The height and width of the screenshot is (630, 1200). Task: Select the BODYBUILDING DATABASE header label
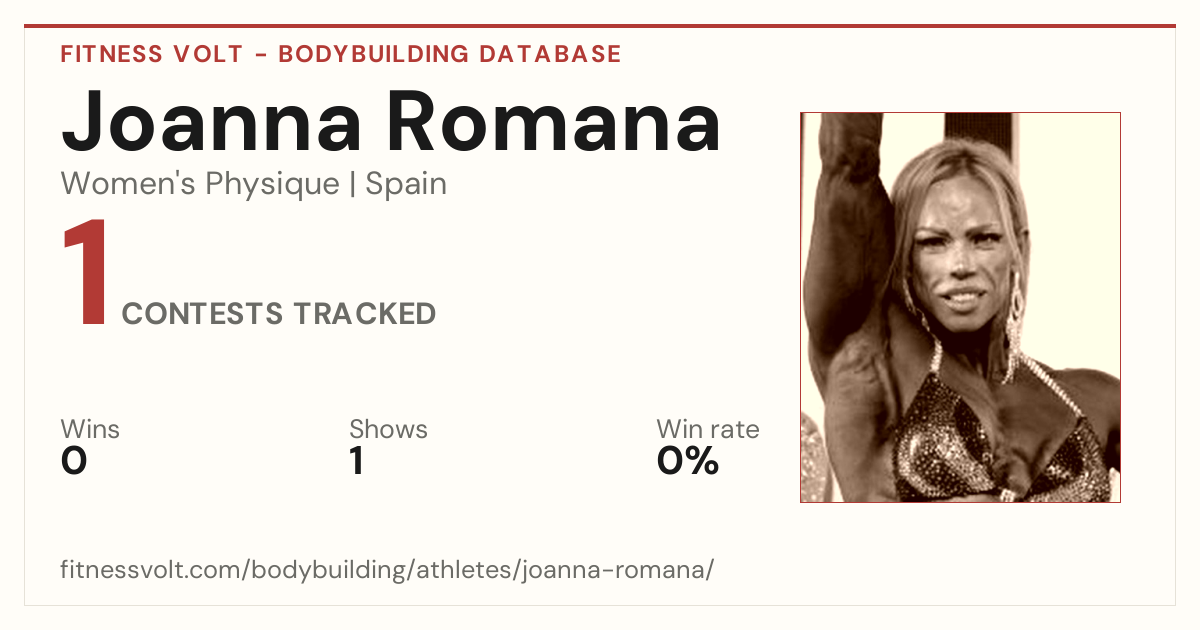[x=450, y=54]
